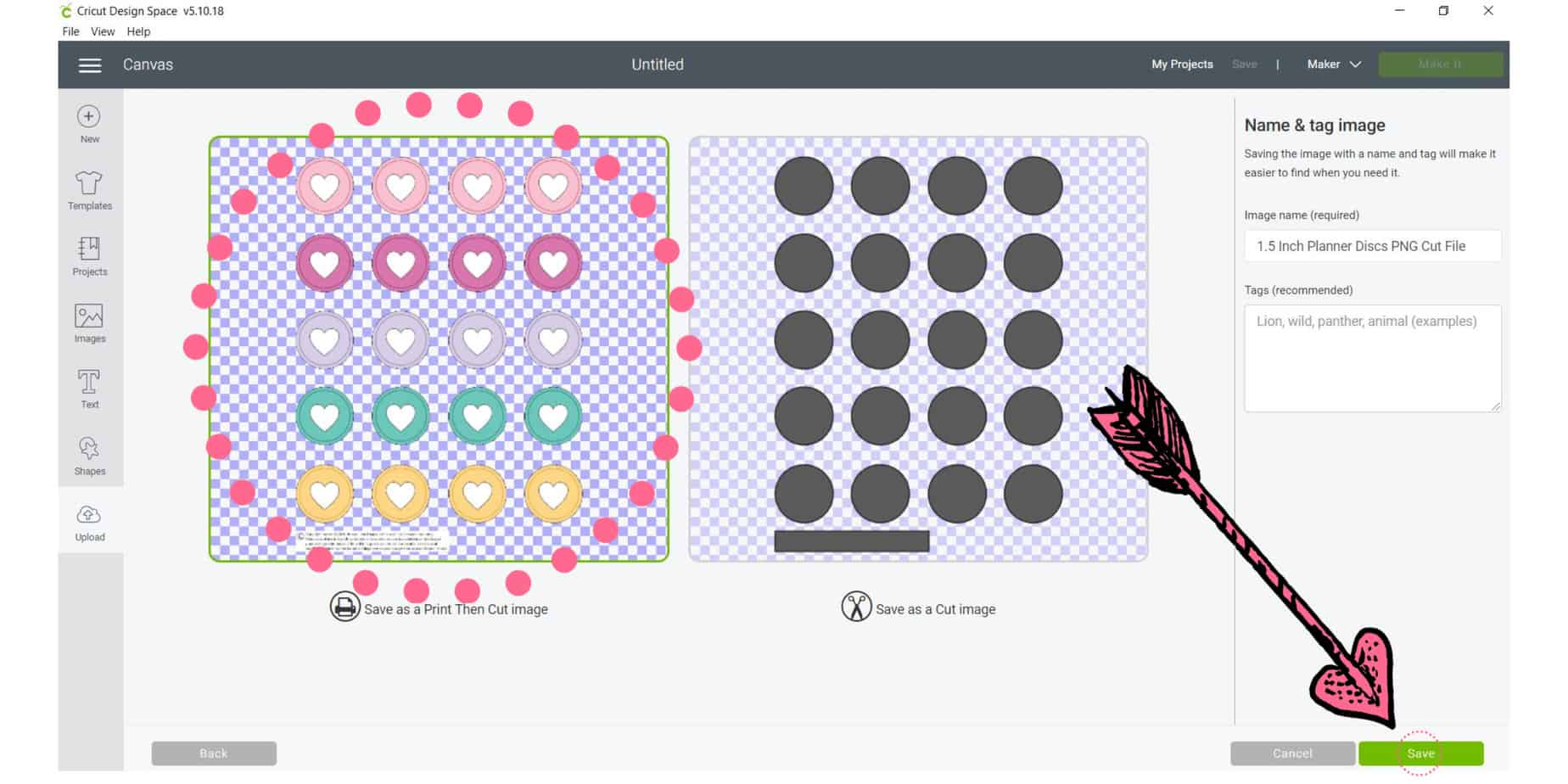Click the green Save button
1568x784 pixels.
[1420, 753]
